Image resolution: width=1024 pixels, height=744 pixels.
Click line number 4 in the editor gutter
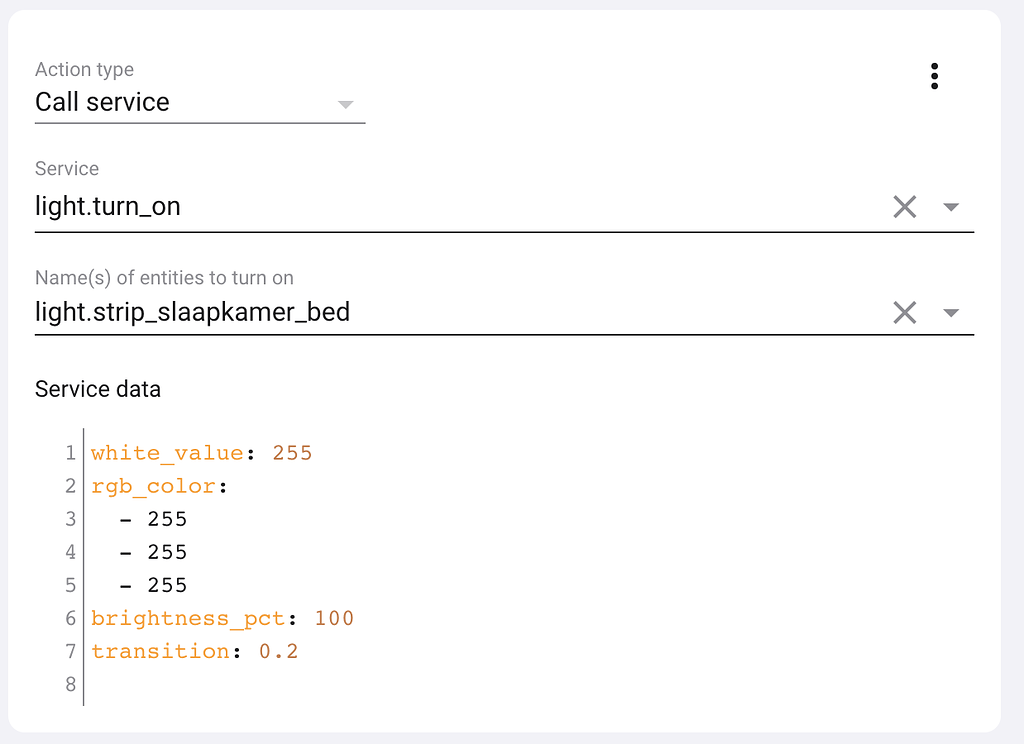point(70,551)
